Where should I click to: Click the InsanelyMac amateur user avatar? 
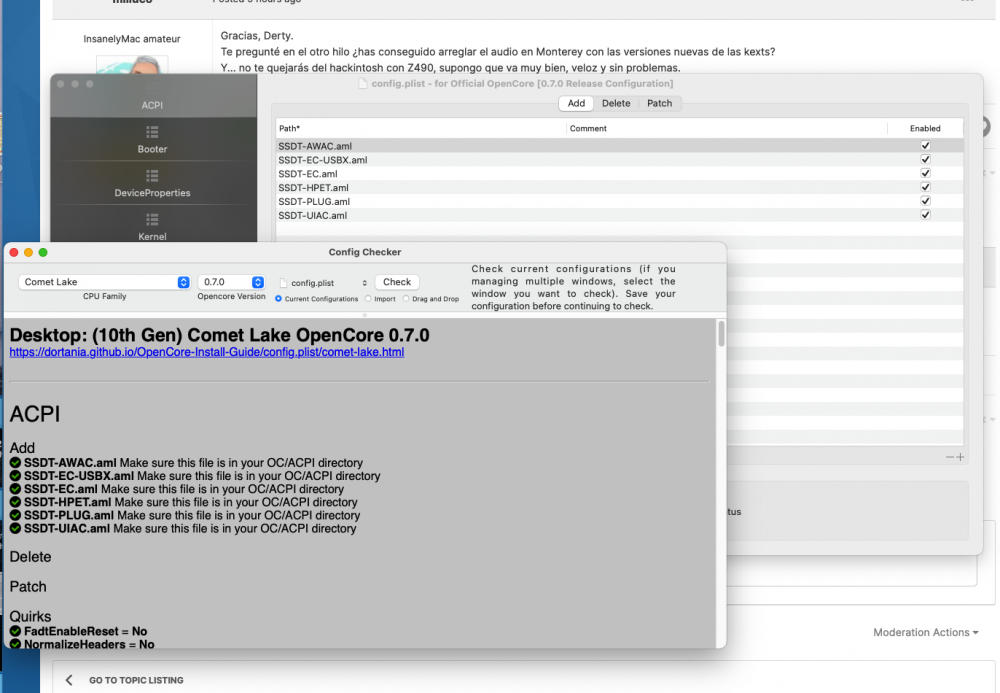(132, 64)
